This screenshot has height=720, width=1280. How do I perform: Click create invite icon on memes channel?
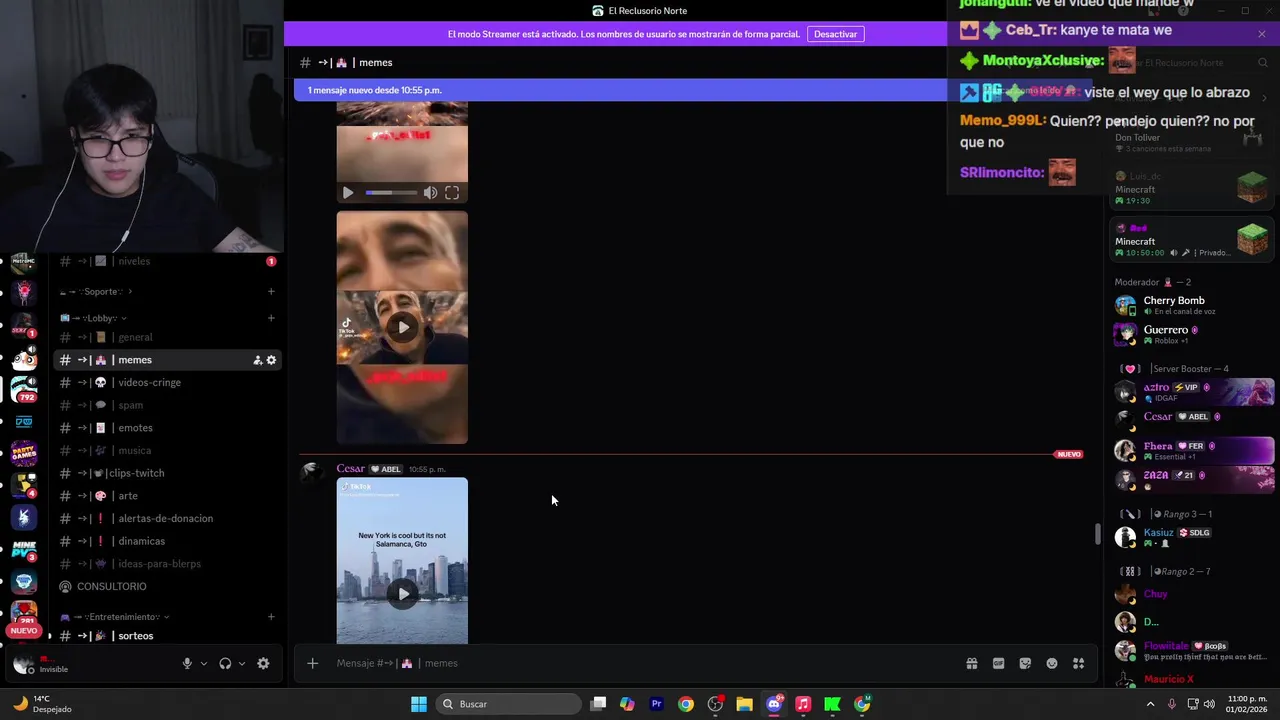click(257, 360)
